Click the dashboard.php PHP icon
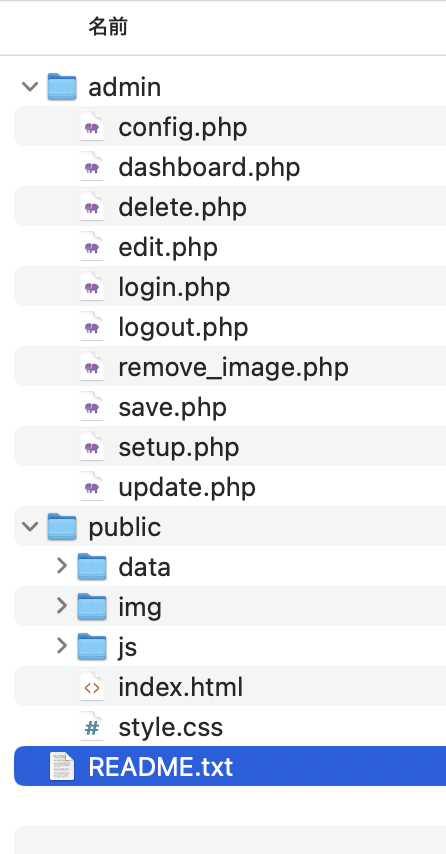The image size is (446, 854). click(x=92, y=167)
